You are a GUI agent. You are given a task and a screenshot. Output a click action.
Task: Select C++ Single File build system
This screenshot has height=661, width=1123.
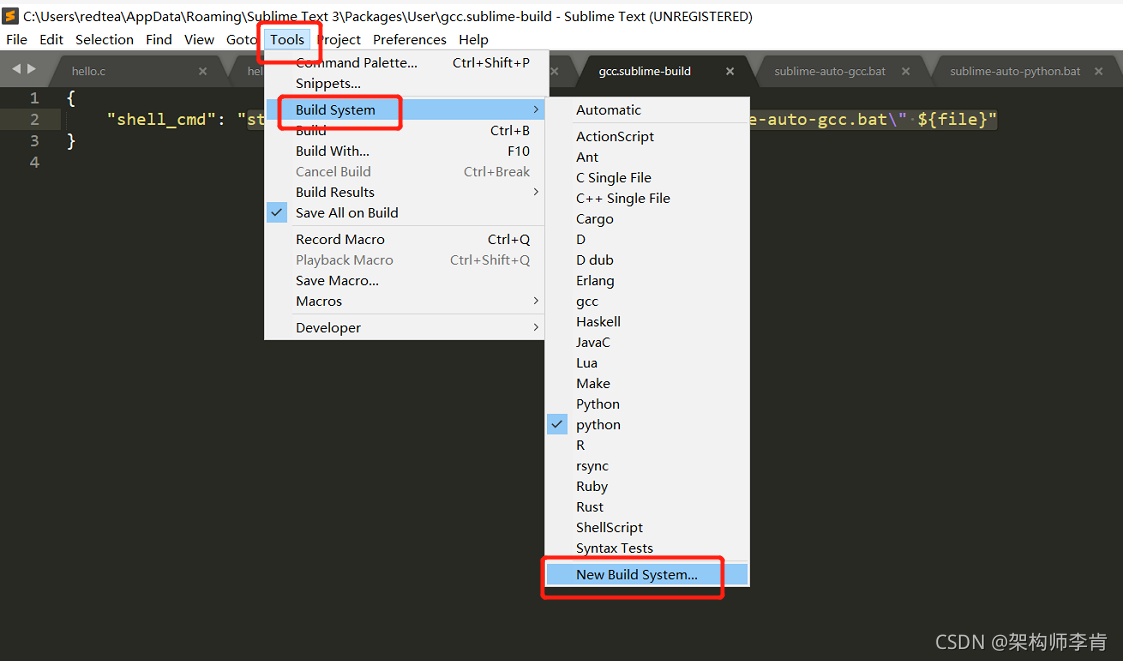coord(647,198)
